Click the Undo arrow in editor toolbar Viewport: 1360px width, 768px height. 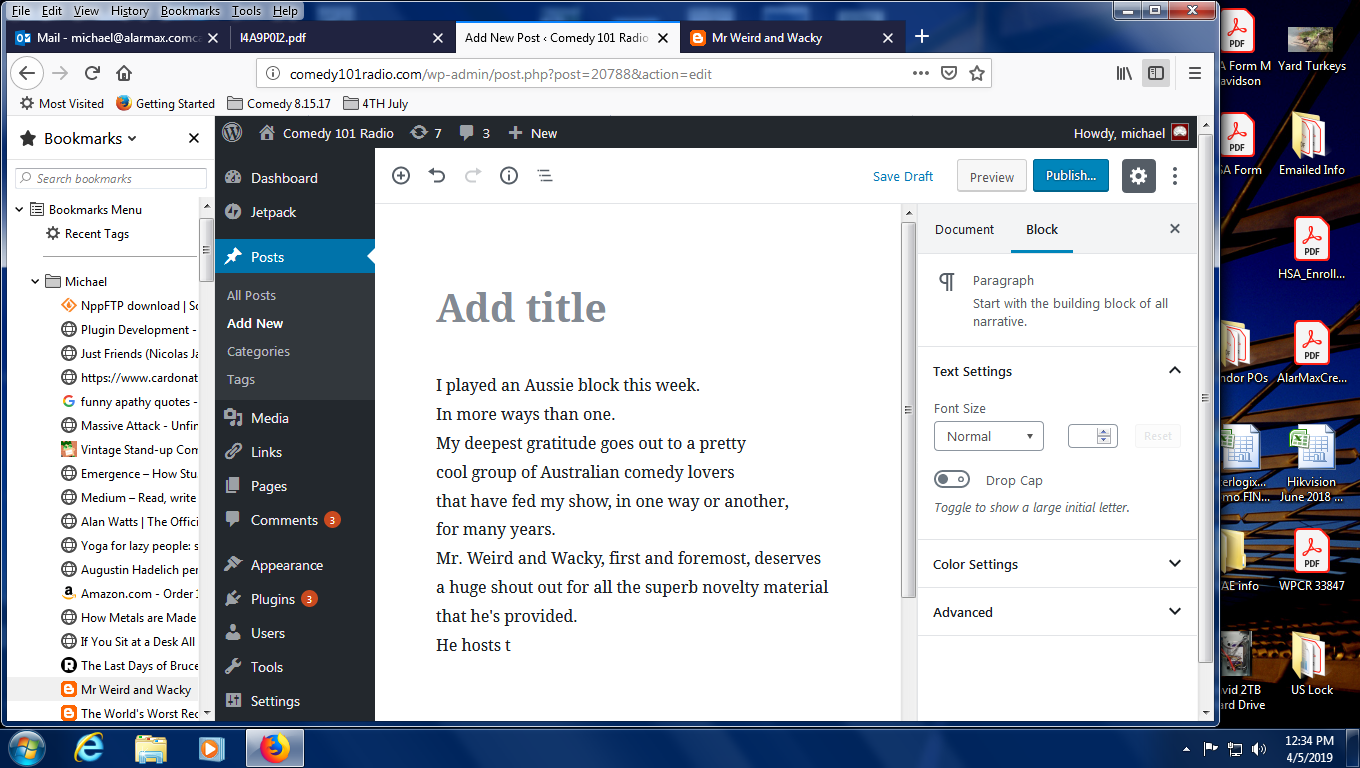[437, 176]
